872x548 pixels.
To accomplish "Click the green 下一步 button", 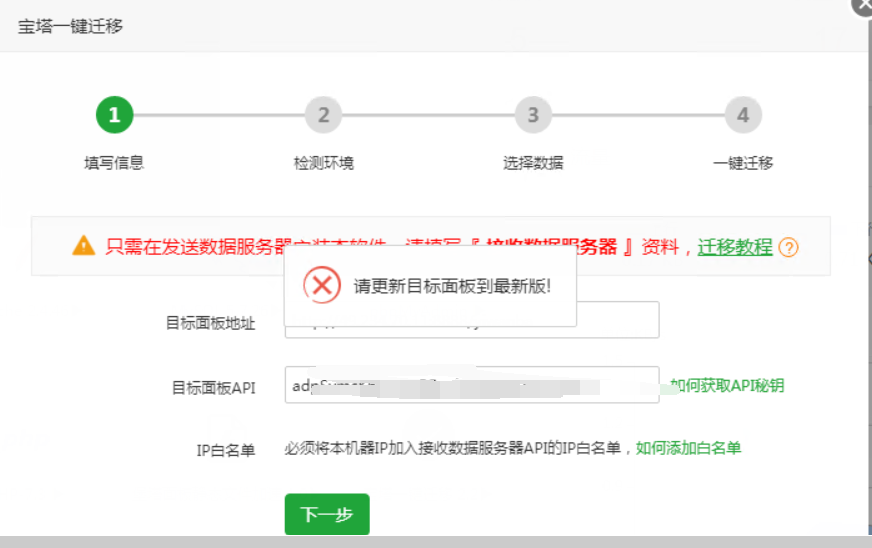I will (327, 514).
